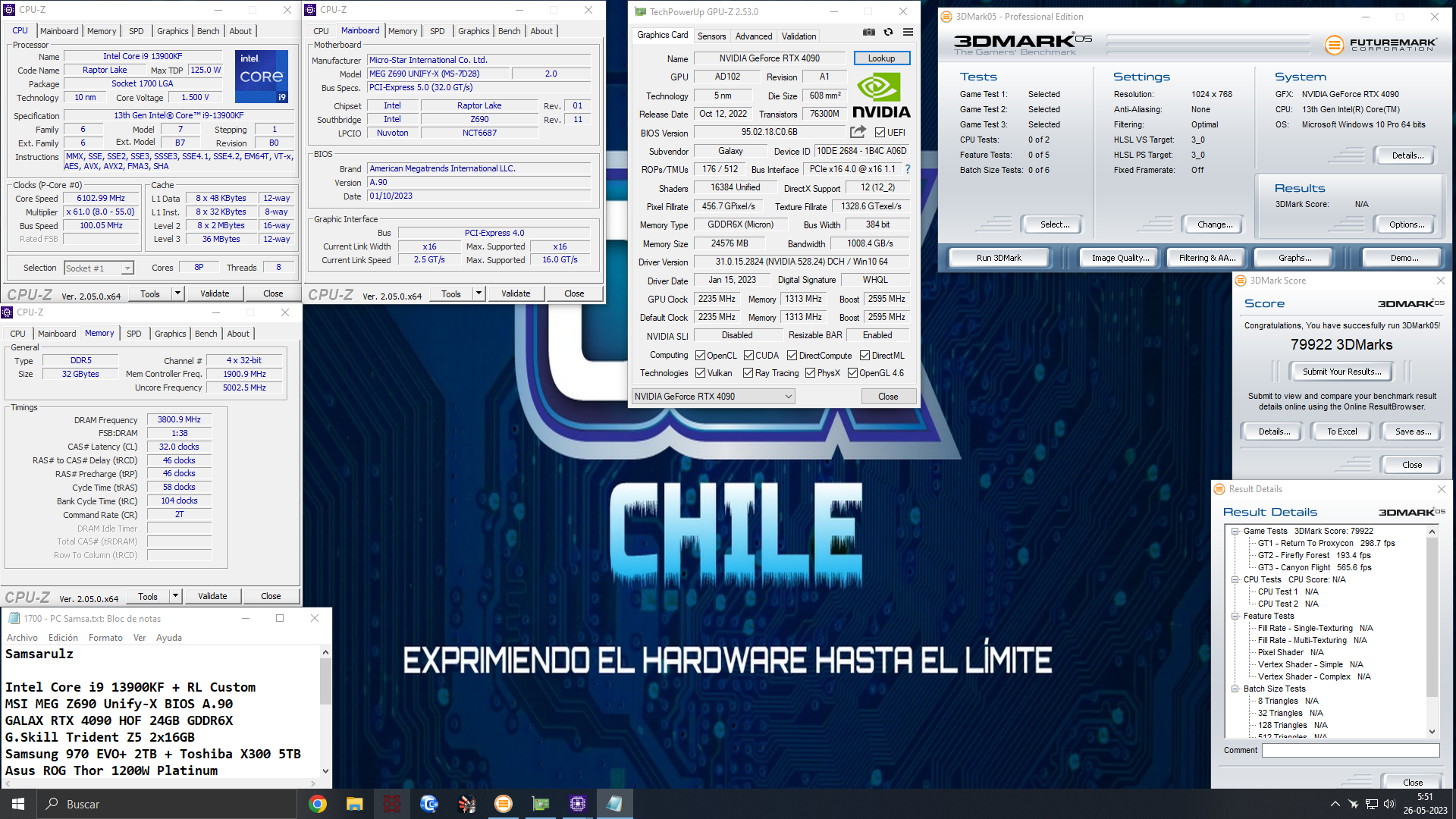Show hidden system tray icons
This screenshot has width=1456, height=819.
(1335, 804)
